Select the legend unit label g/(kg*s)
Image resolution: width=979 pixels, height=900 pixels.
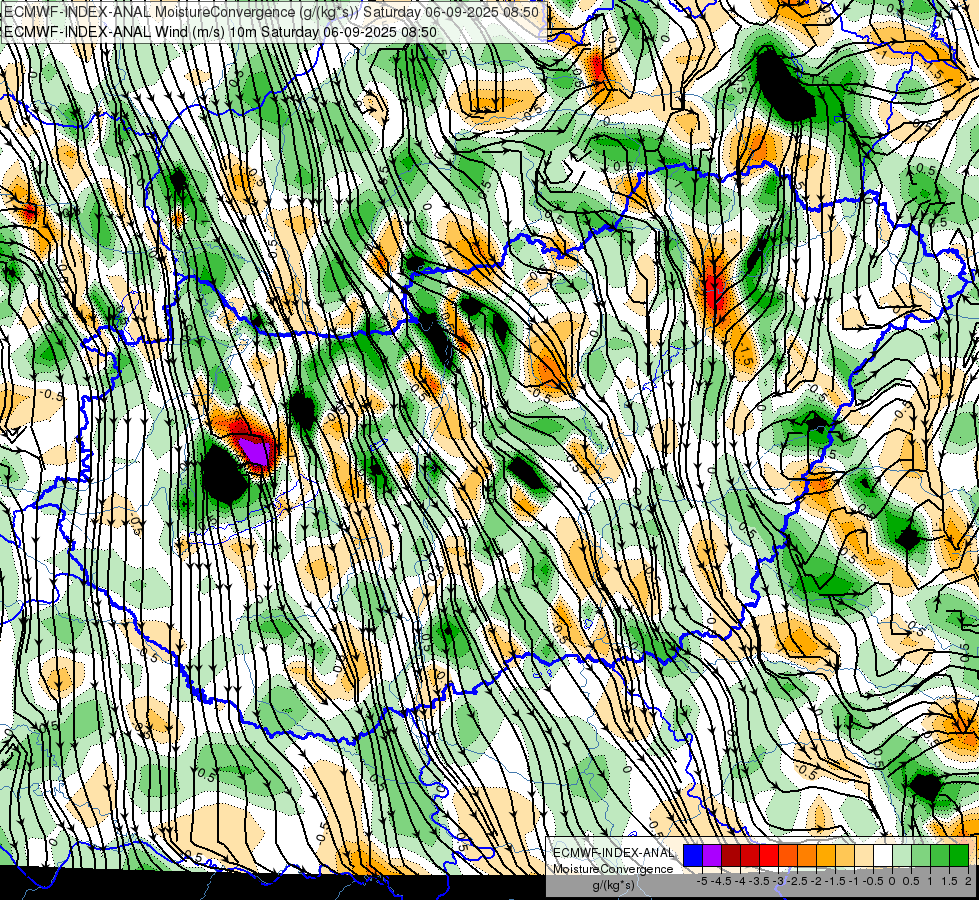pyautogui.click(x=613, y=886)
